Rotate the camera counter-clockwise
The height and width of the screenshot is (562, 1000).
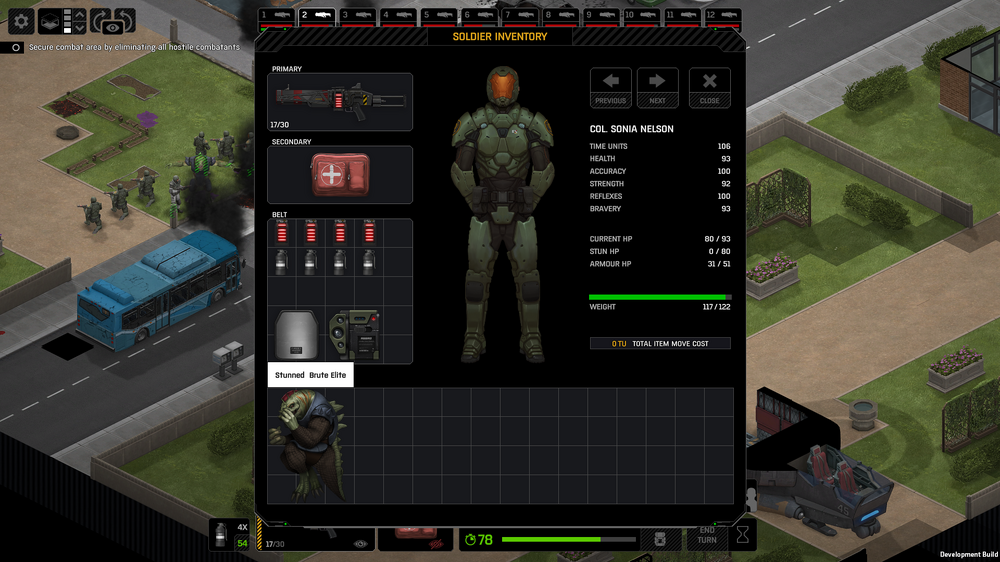tap(126, 19)
